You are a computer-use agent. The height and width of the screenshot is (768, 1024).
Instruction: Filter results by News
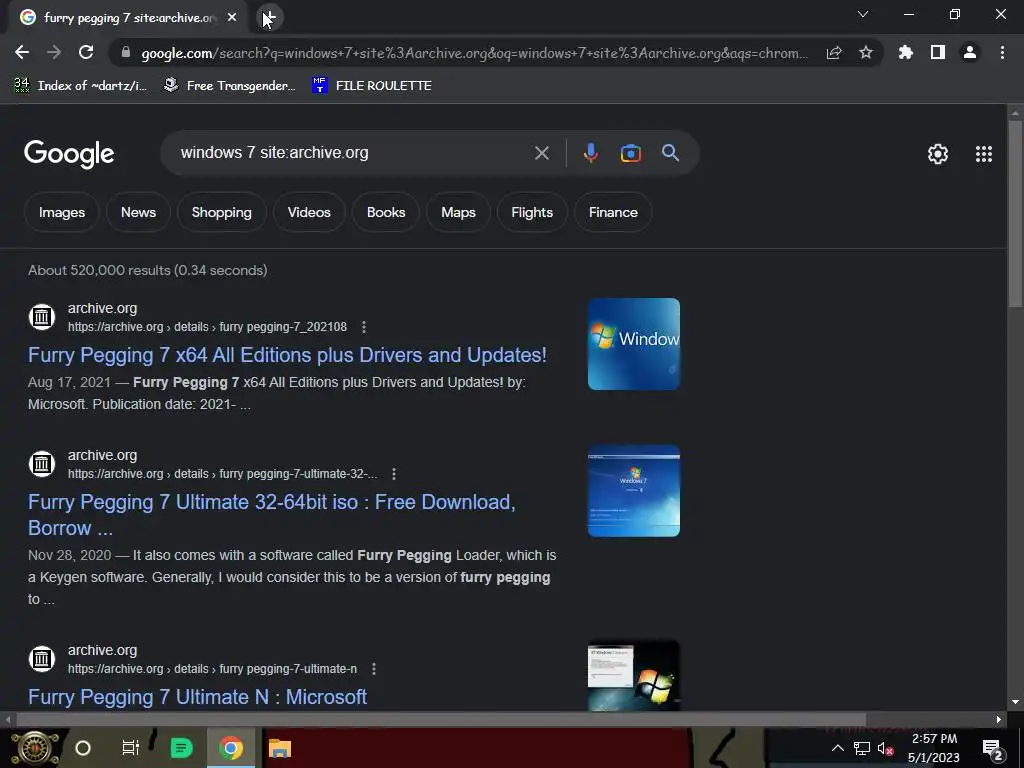pyautogui.click(x=138, y=212)
